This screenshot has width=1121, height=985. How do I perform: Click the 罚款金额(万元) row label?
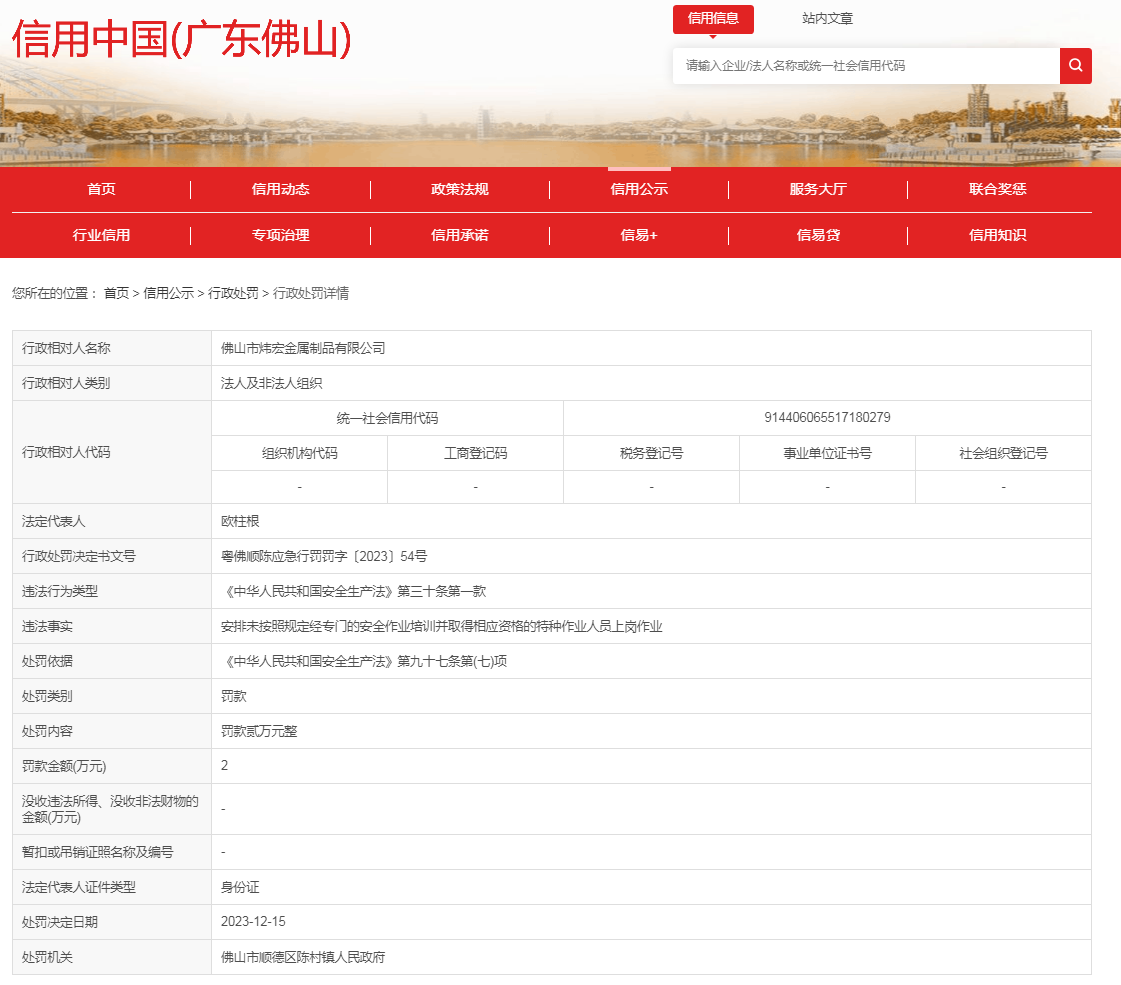pyautogui.click(x=64, y=766)
